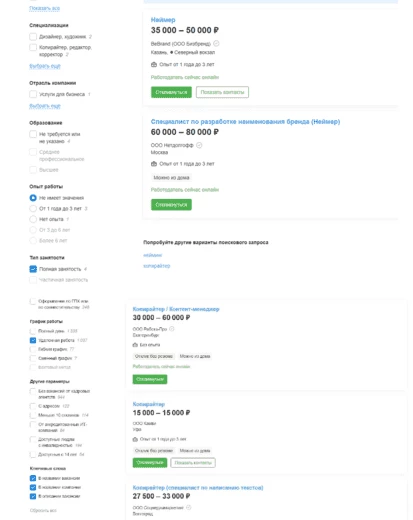Expand more specializations via Выбрать ещё
This screenshot has height=520, width=413.
[45, 66]
